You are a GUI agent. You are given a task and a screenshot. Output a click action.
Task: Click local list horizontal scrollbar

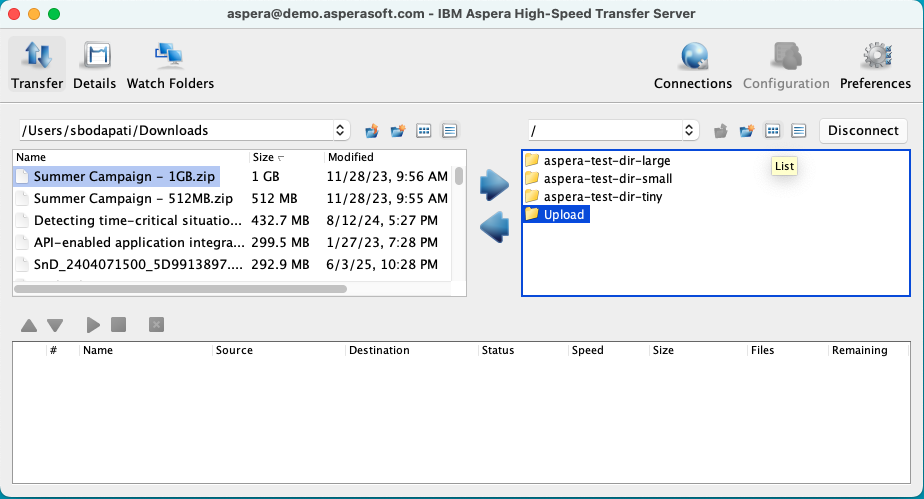coord(180,289)
